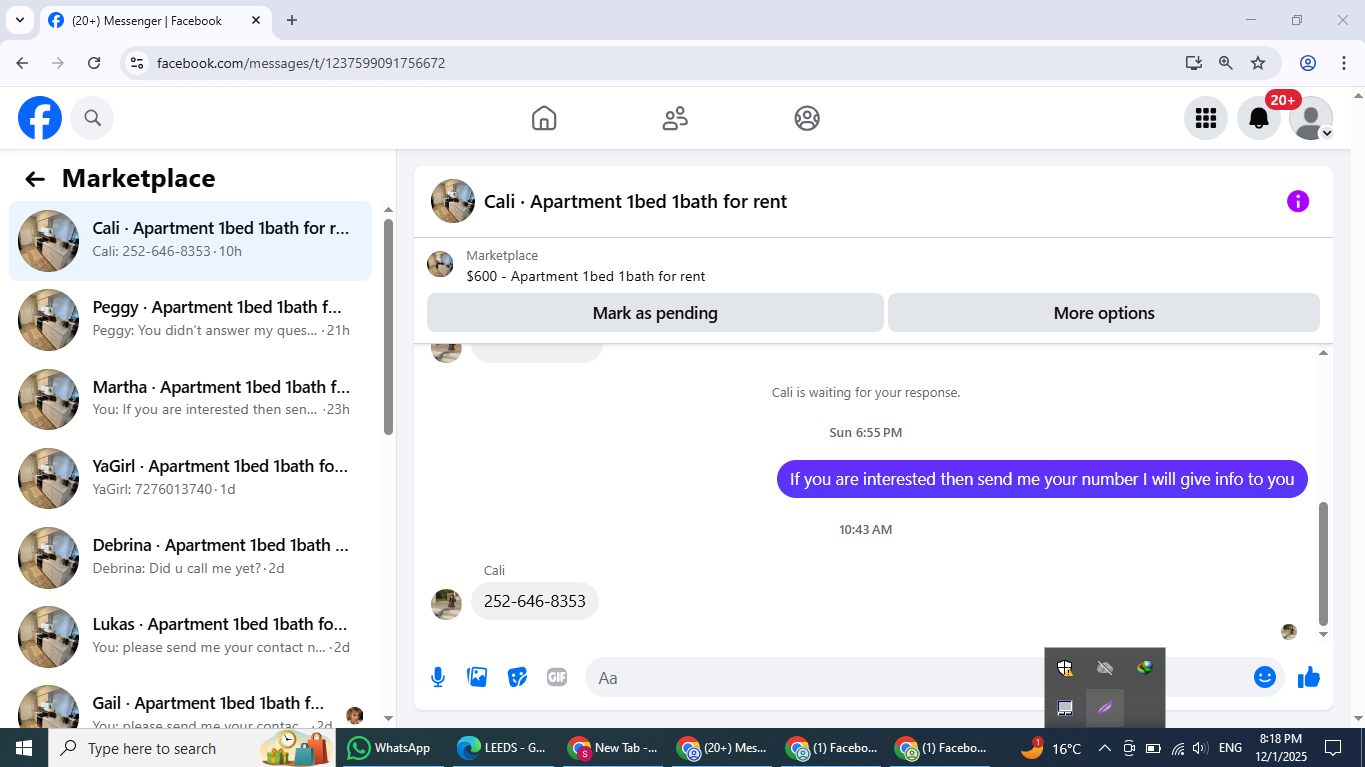Open the Lukas conversation
This screenshot has height=767, width=1365.
[190, 636]
